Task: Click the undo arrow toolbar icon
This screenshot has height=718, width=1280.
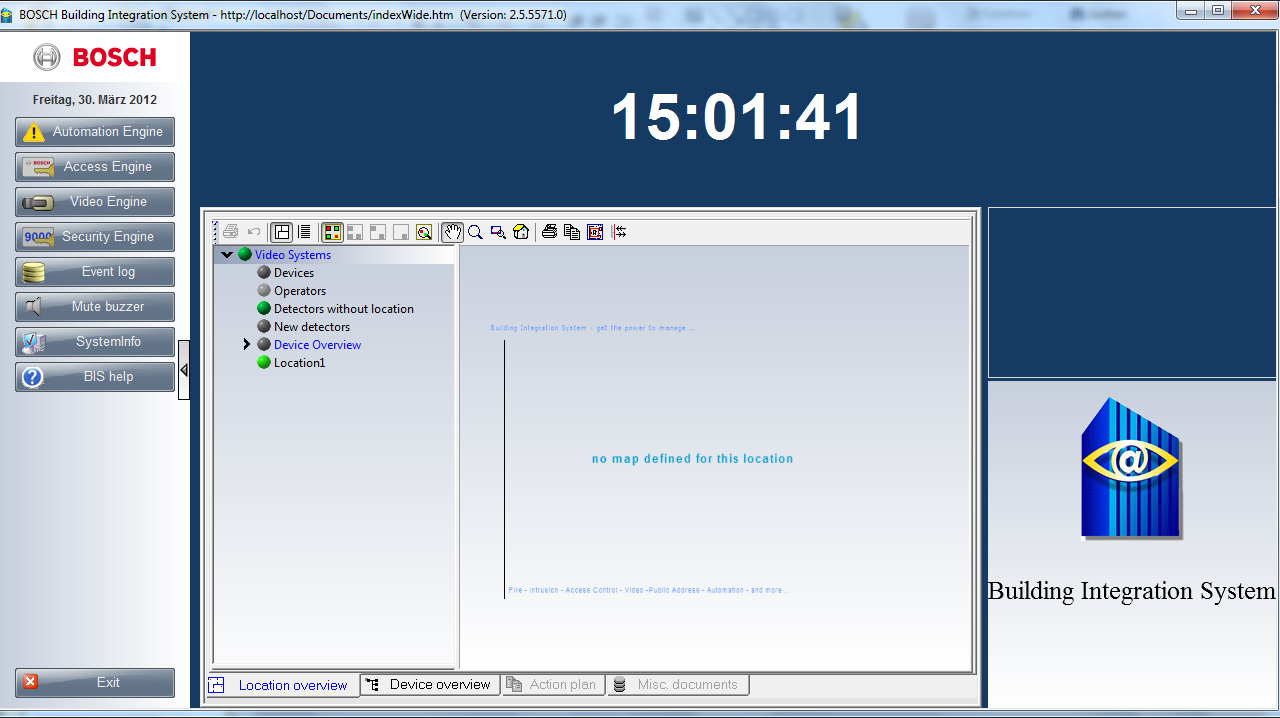Action: (x=254, y=232)
